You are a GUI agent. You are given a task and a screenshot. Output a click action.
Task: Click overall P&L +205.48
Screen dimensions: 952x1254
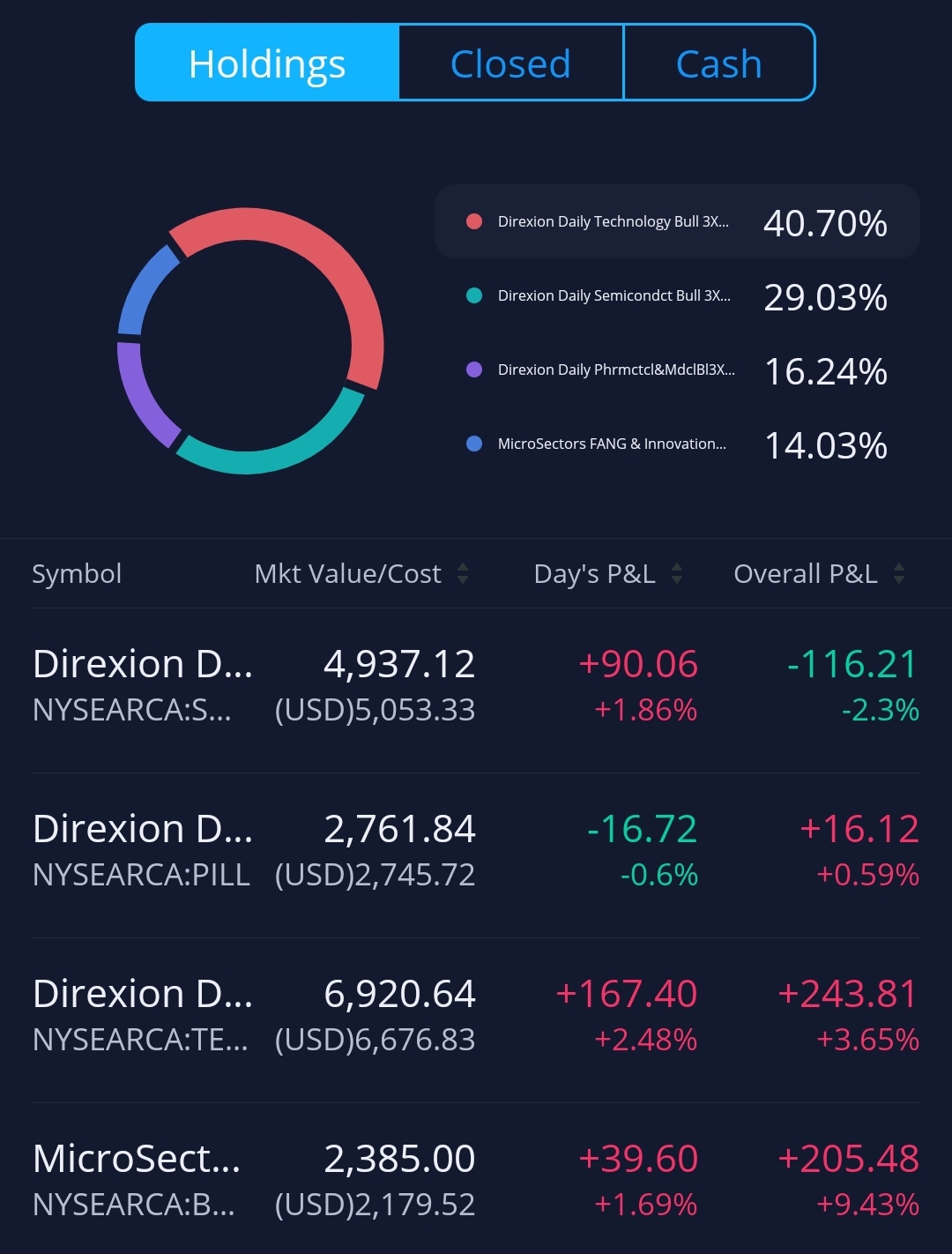point(848,1159)
